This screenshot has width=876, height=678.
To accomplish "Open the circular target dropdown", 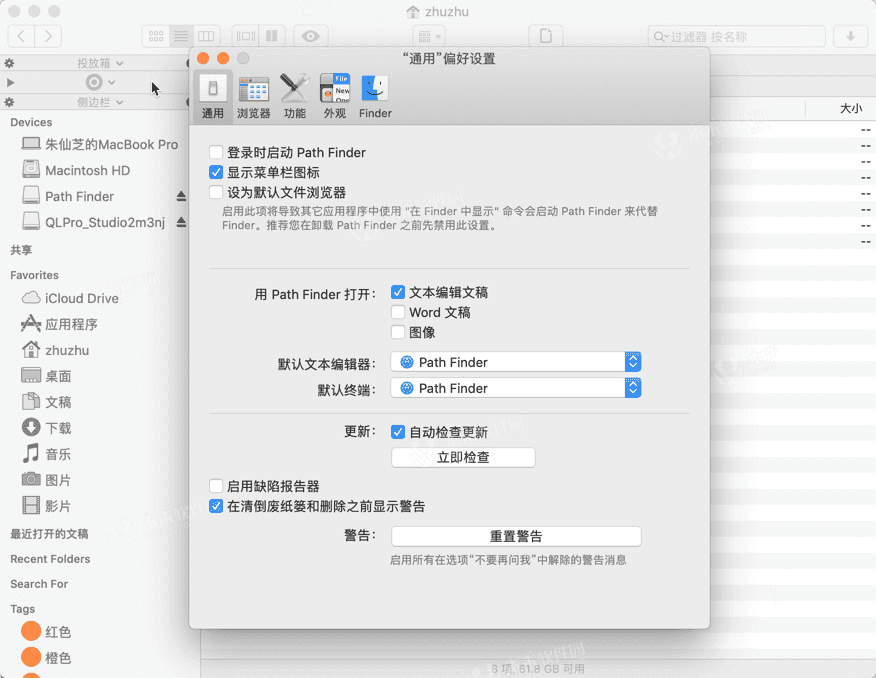I will click(x=101, y=83).
